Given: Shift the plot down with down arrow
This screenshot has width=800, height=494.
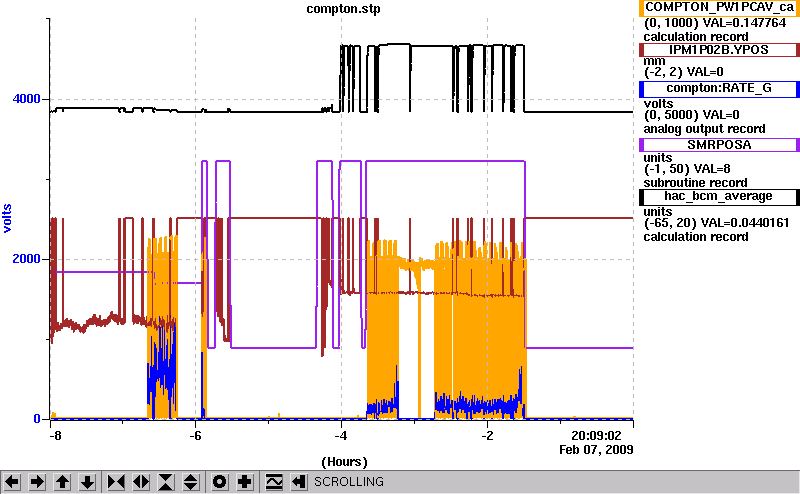Looking at the screenshot, I should coord(88,482).
